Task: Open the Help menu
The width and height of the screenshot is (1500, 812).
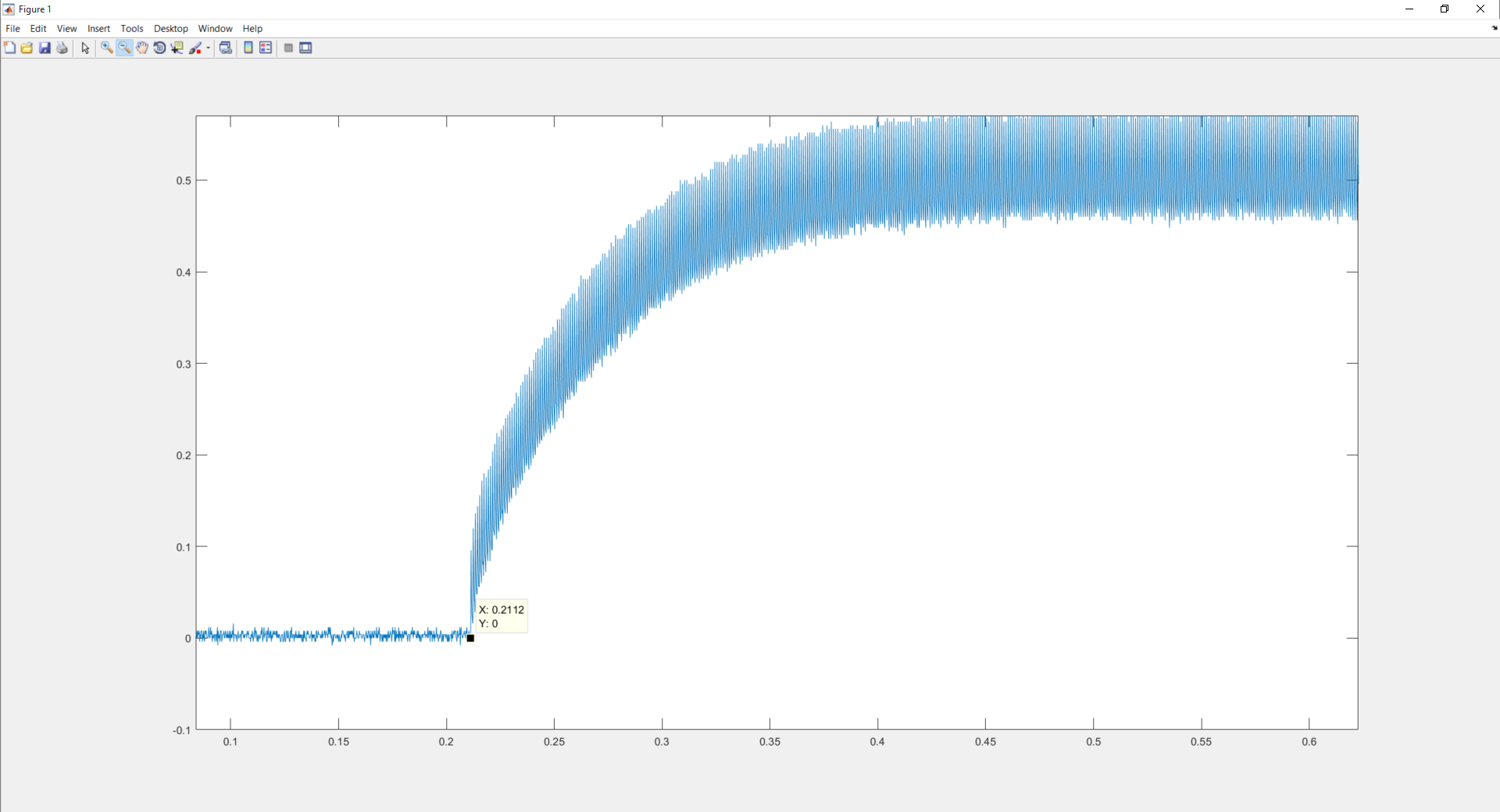Action: [x=252, y=29]
